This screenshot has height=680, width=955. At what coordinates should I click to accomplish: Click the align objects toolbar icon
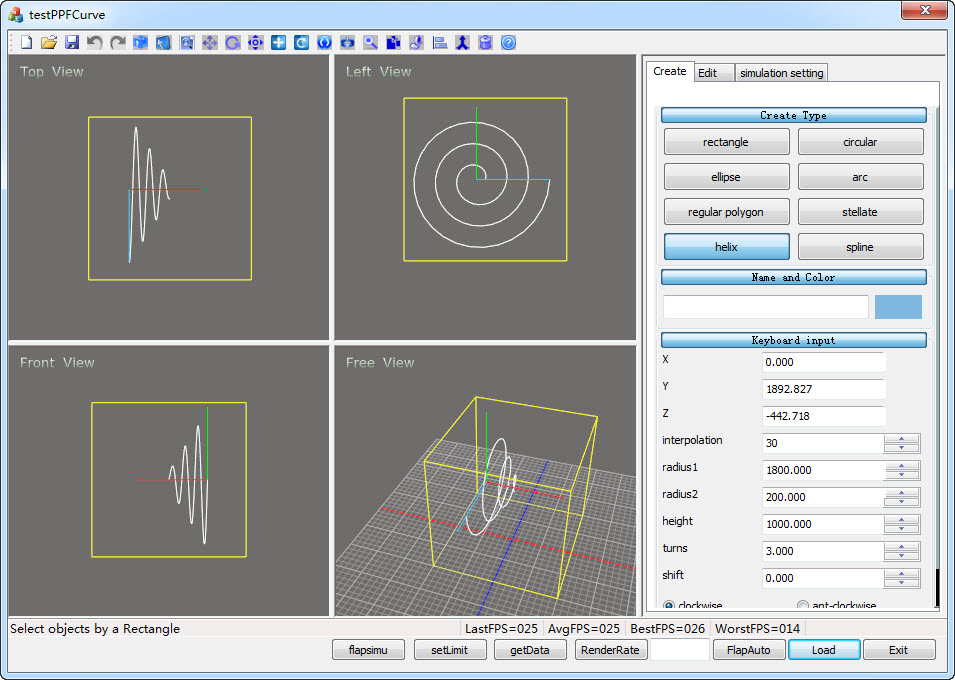[x=440, y=42]
